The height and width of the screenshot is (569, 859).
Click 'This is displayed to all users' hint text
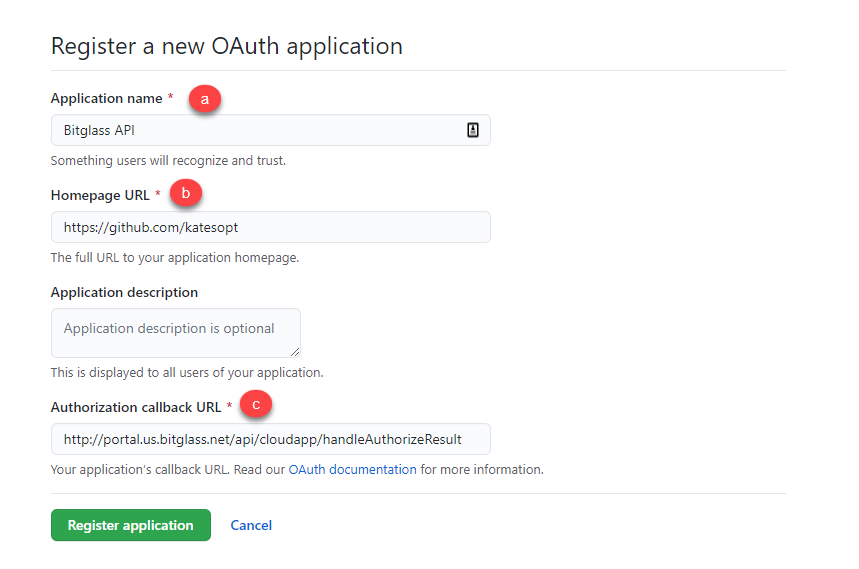click(187, 372)
